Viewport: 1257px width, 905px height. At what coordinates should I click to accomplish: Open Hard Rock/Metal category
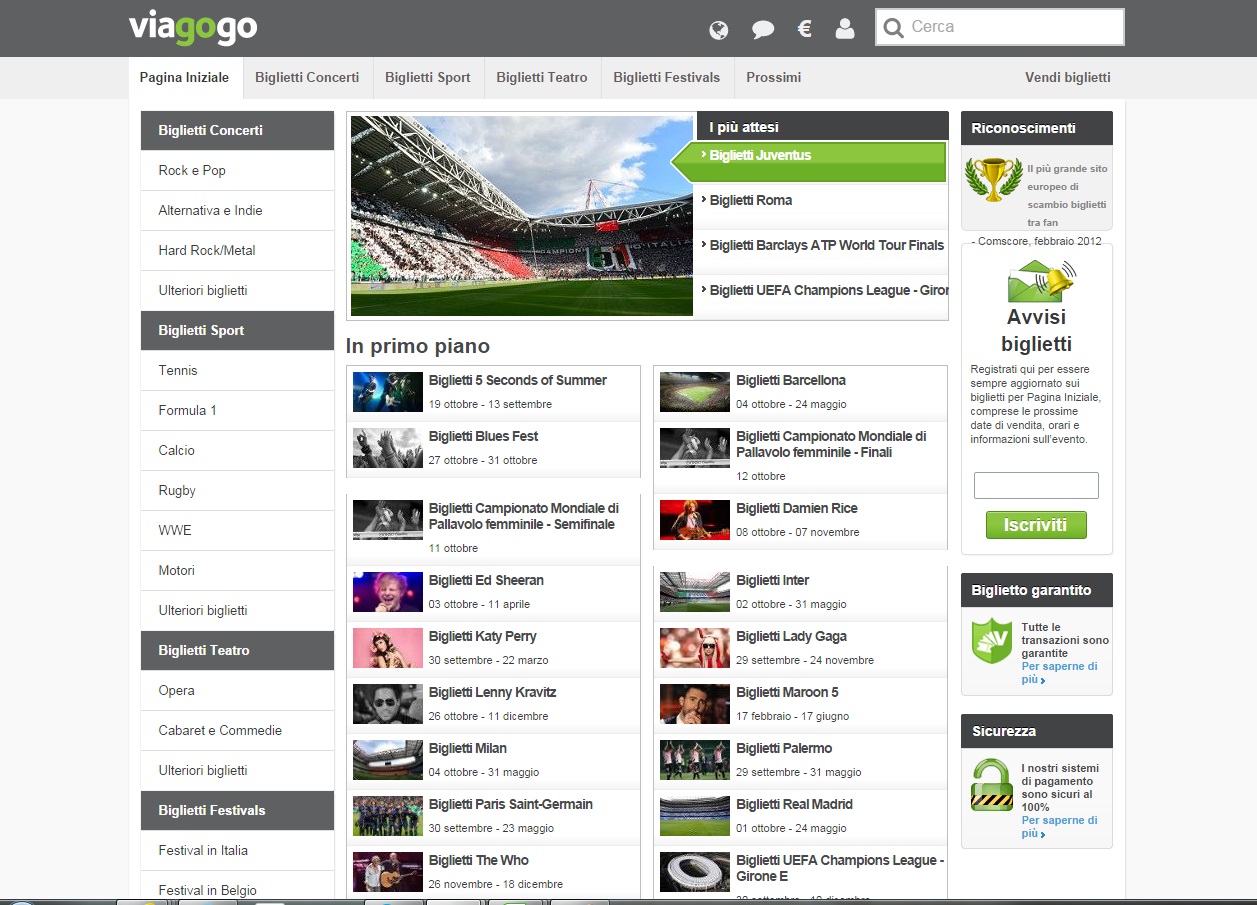[x=238, y=250]
